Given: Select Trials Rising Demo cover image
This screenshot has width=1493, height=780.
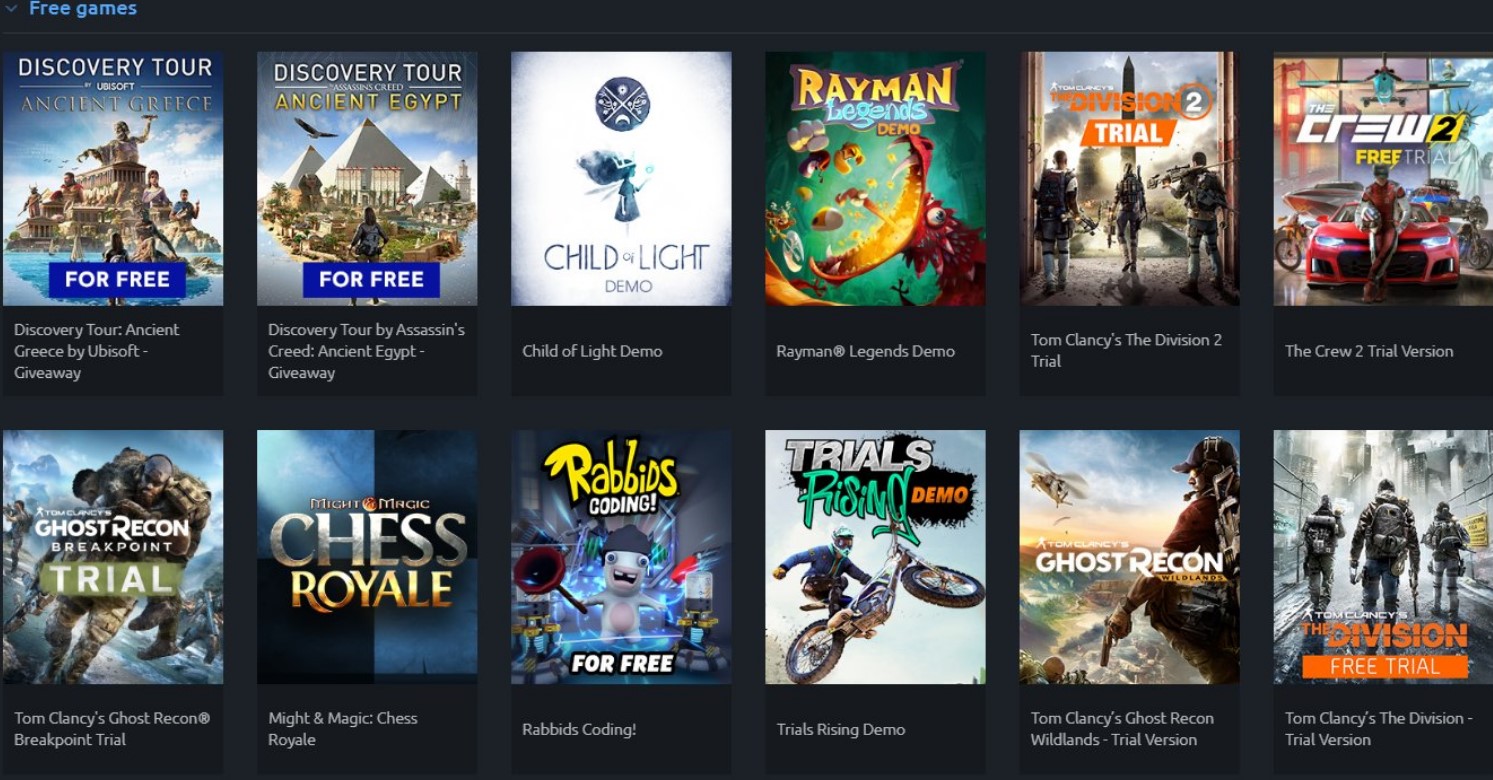Looking at the screenshot, I should point(875,557).
